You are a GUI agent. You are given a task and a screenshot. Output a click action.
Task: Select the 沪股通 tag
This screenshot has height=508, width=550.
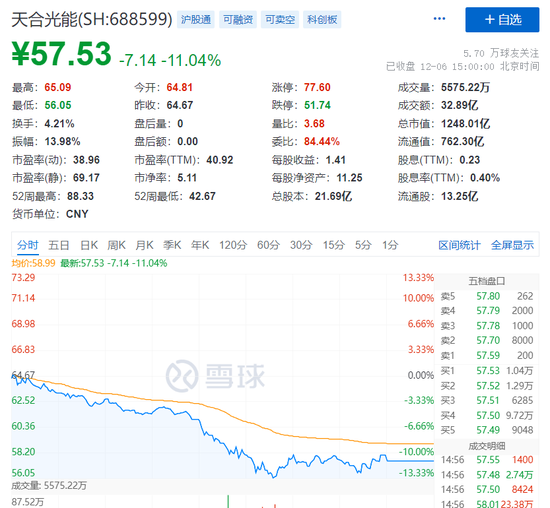click(x=196, y=19)
